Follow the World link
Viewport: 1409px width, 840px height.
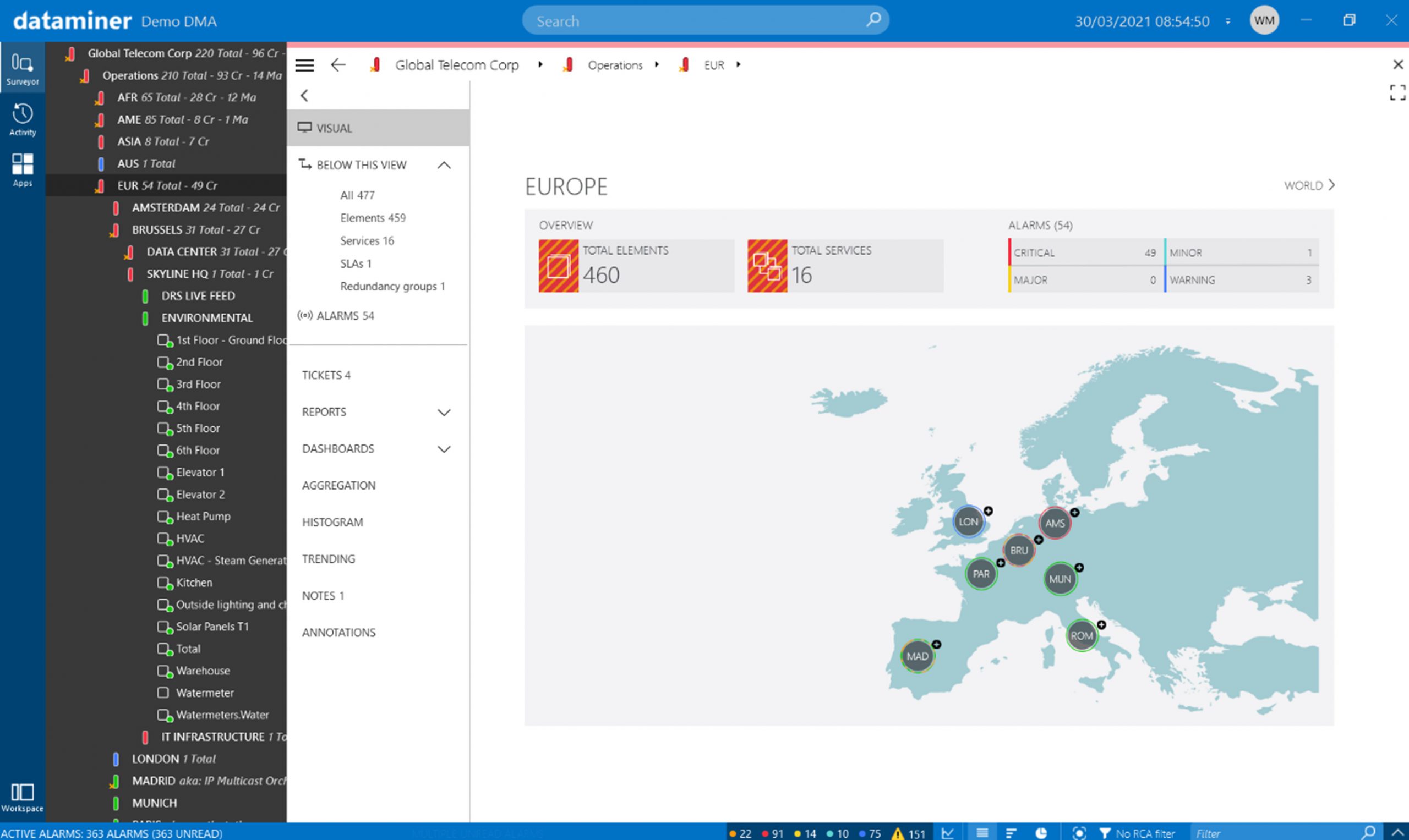point(1309,185)
